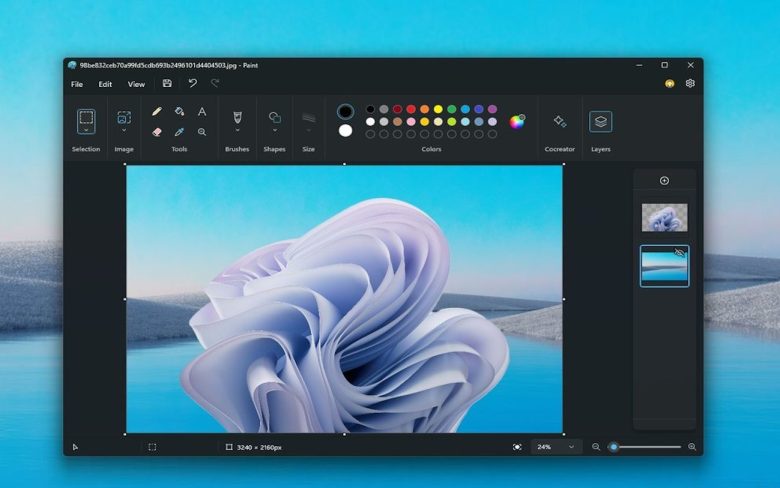Choose the Fill bucket tool
This screenshot has height=488, width=780.
(179, 112)
